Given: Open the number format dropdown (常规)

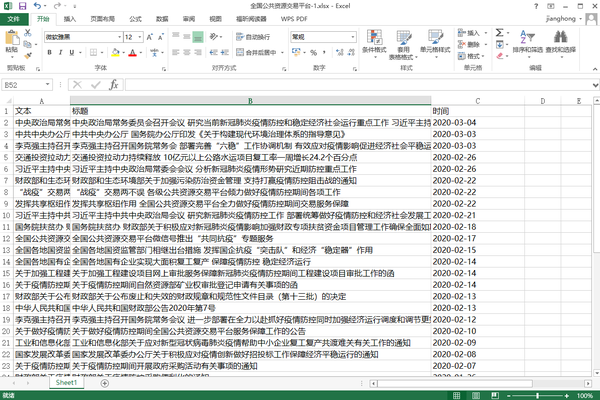Looking at the screenshot, I should point(353,37).
